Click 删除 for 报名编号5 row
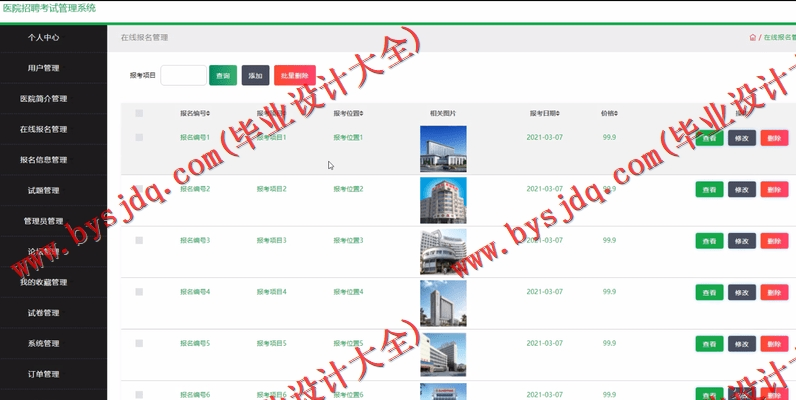This screenshot has height=400, width=796. [x=774, y=344]
